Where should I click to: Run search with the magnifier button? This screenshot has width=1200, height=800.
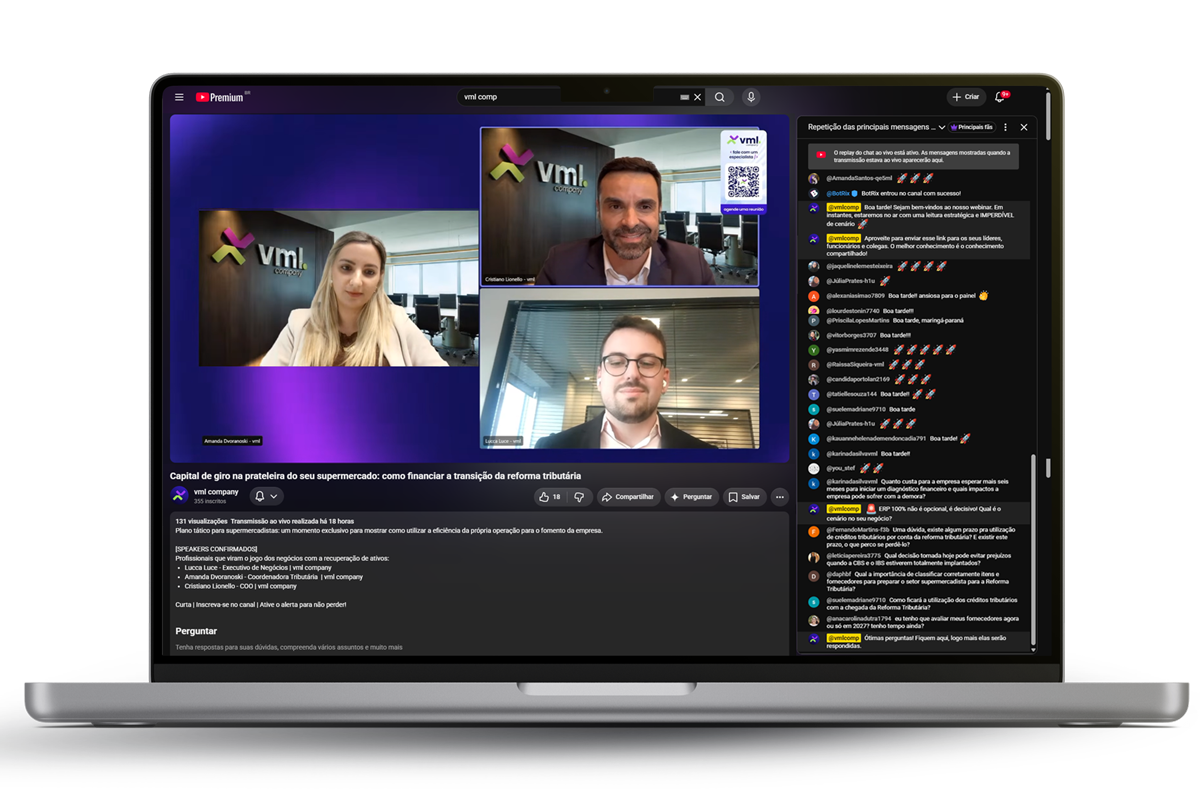(719, 97)
